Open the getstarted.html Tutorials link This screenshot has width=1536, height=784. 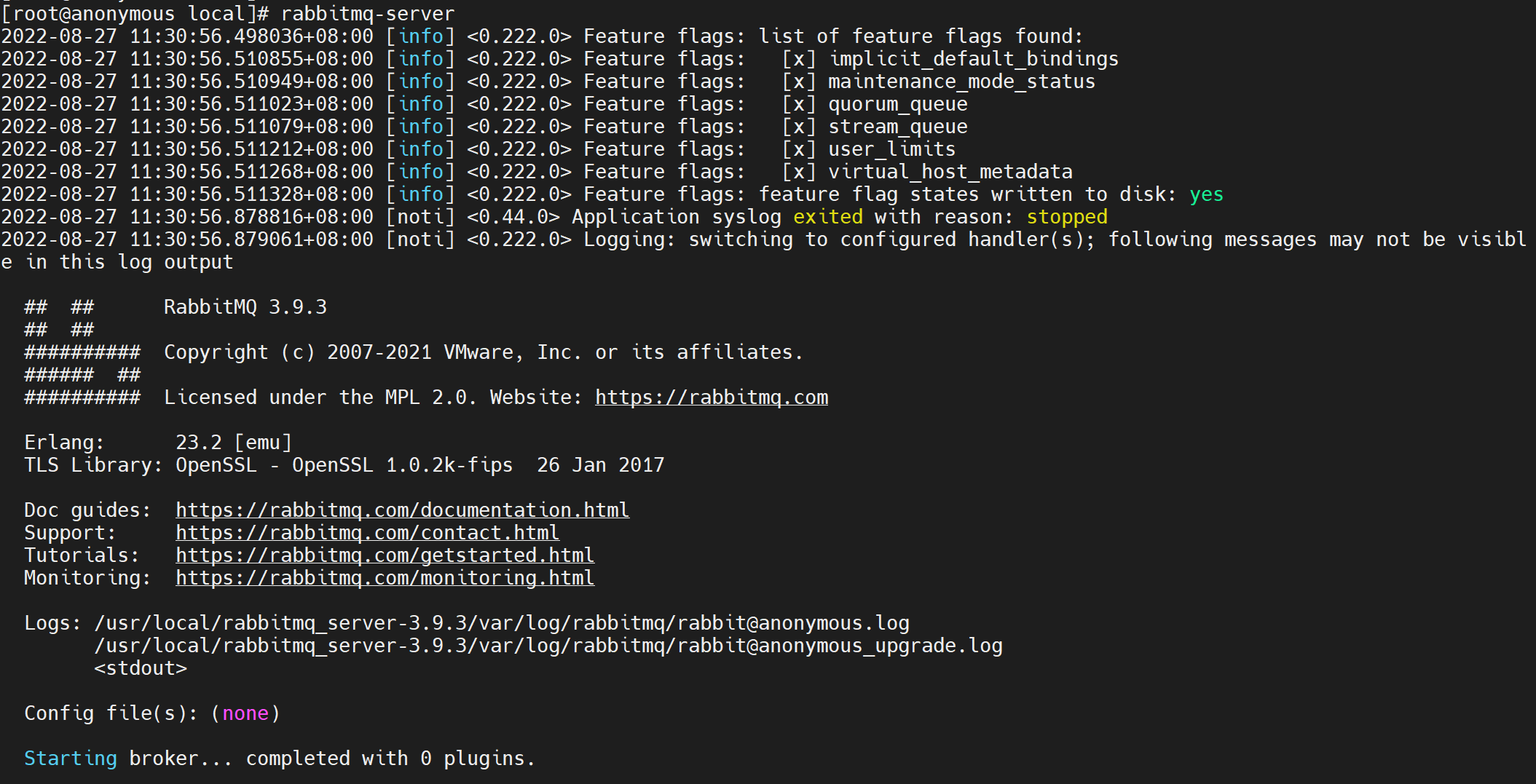[x=385, y=555]
